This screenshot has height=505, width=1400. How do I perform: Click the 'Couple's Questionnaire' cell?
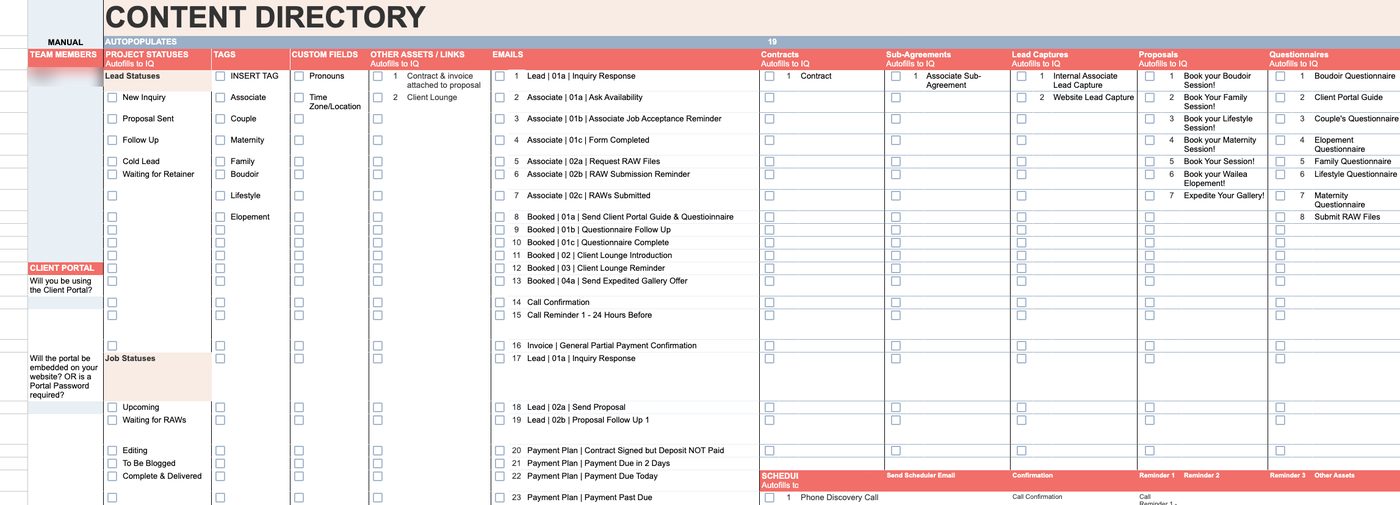[1356, 119]
